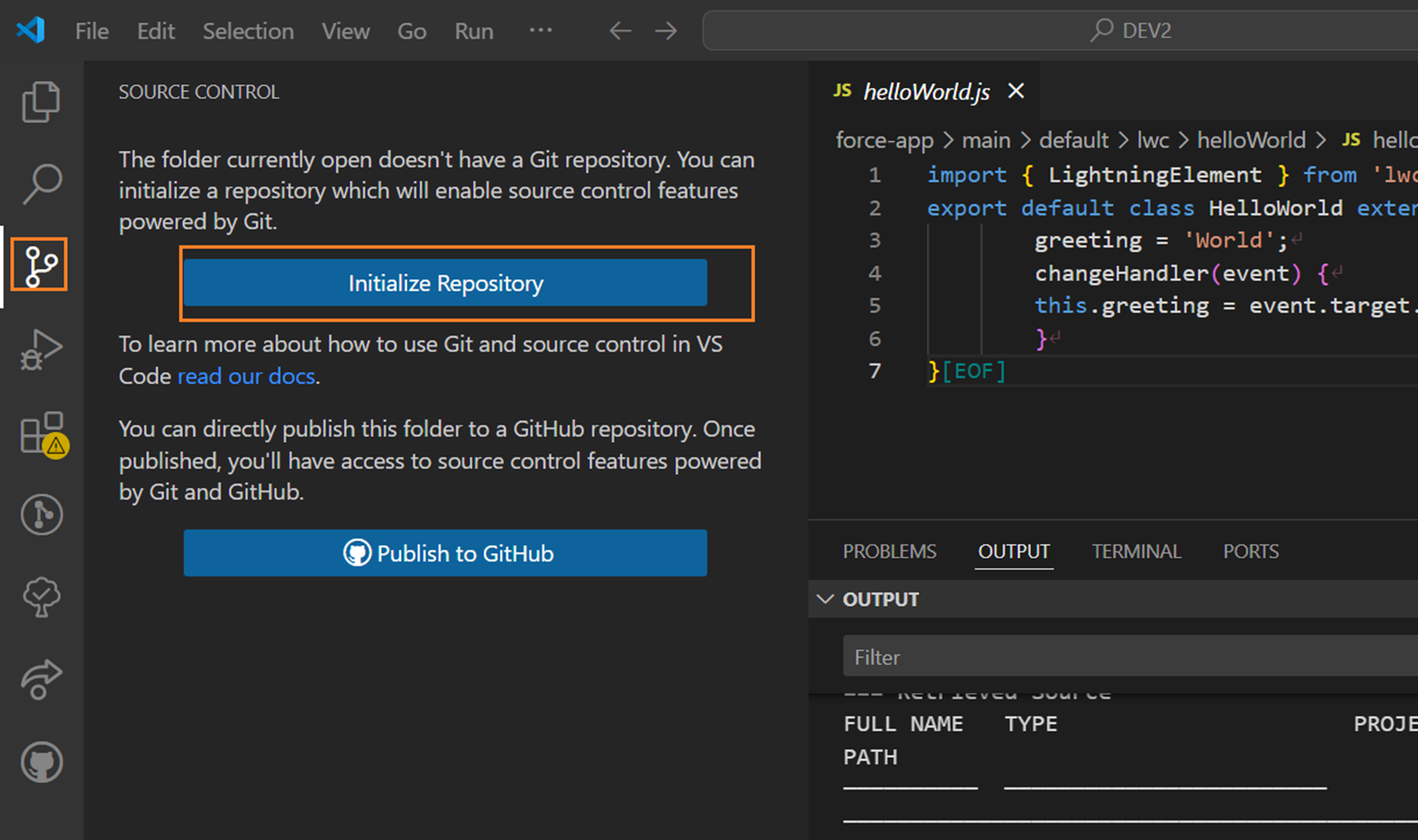Collapse the OUTPUT section chevron
The image size is (1418, 840).
[825, 599]
